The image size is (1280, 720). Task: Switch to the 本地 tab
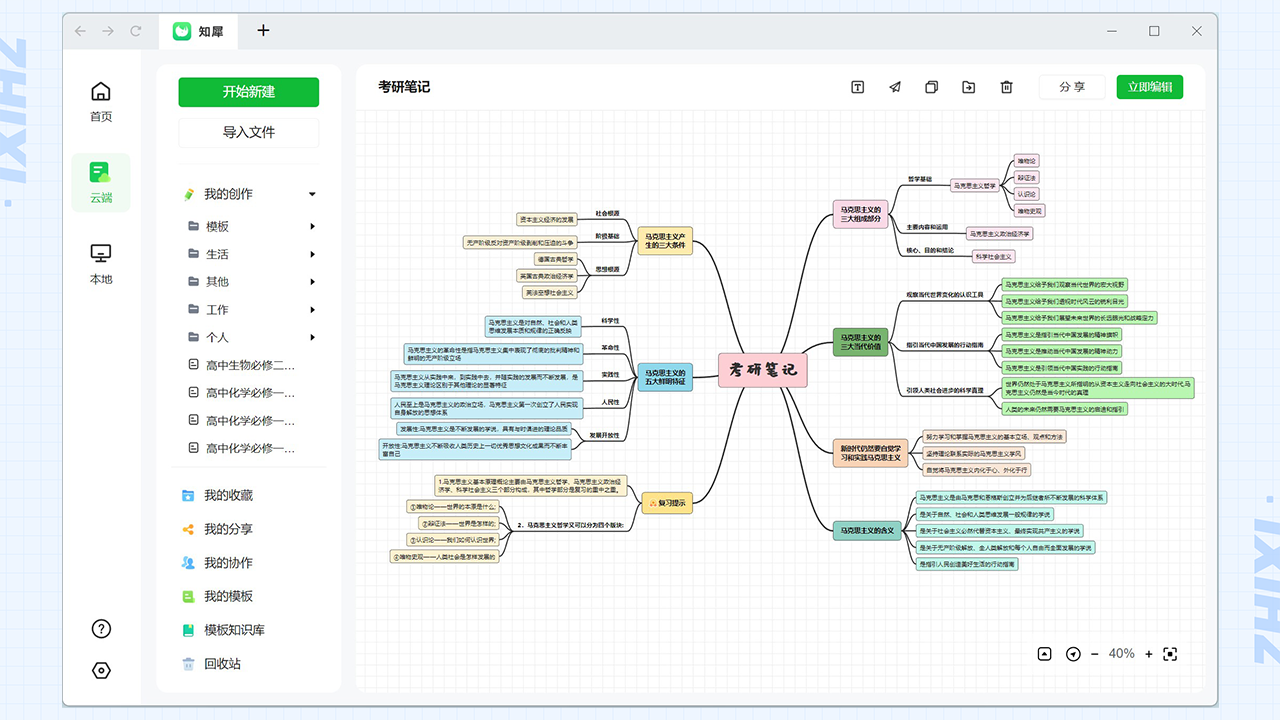point(101,265)
